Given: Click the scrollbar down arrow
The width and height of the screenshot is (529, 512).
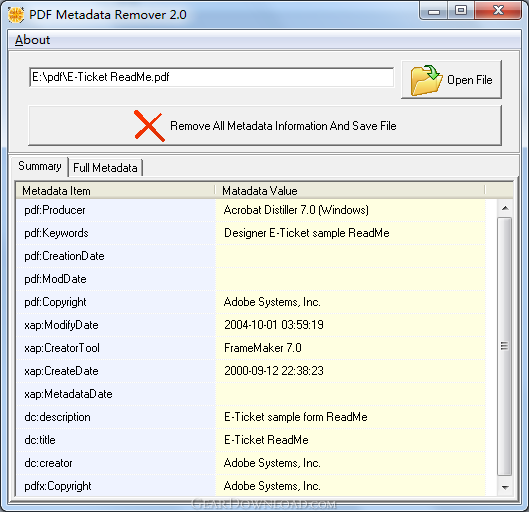Looking at the screenshot, I should [x=505, y=487].
